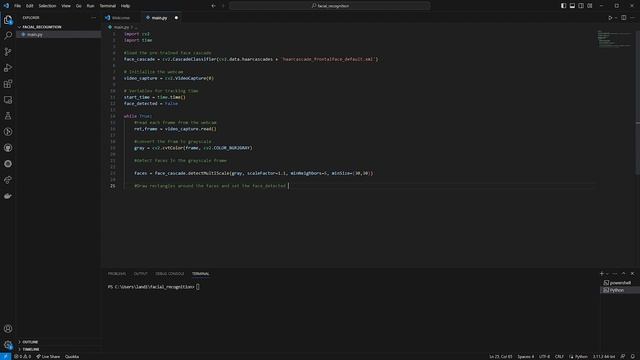Open the Terminal menu
Screen dimensions: 640x360
(x=108, y=6)
